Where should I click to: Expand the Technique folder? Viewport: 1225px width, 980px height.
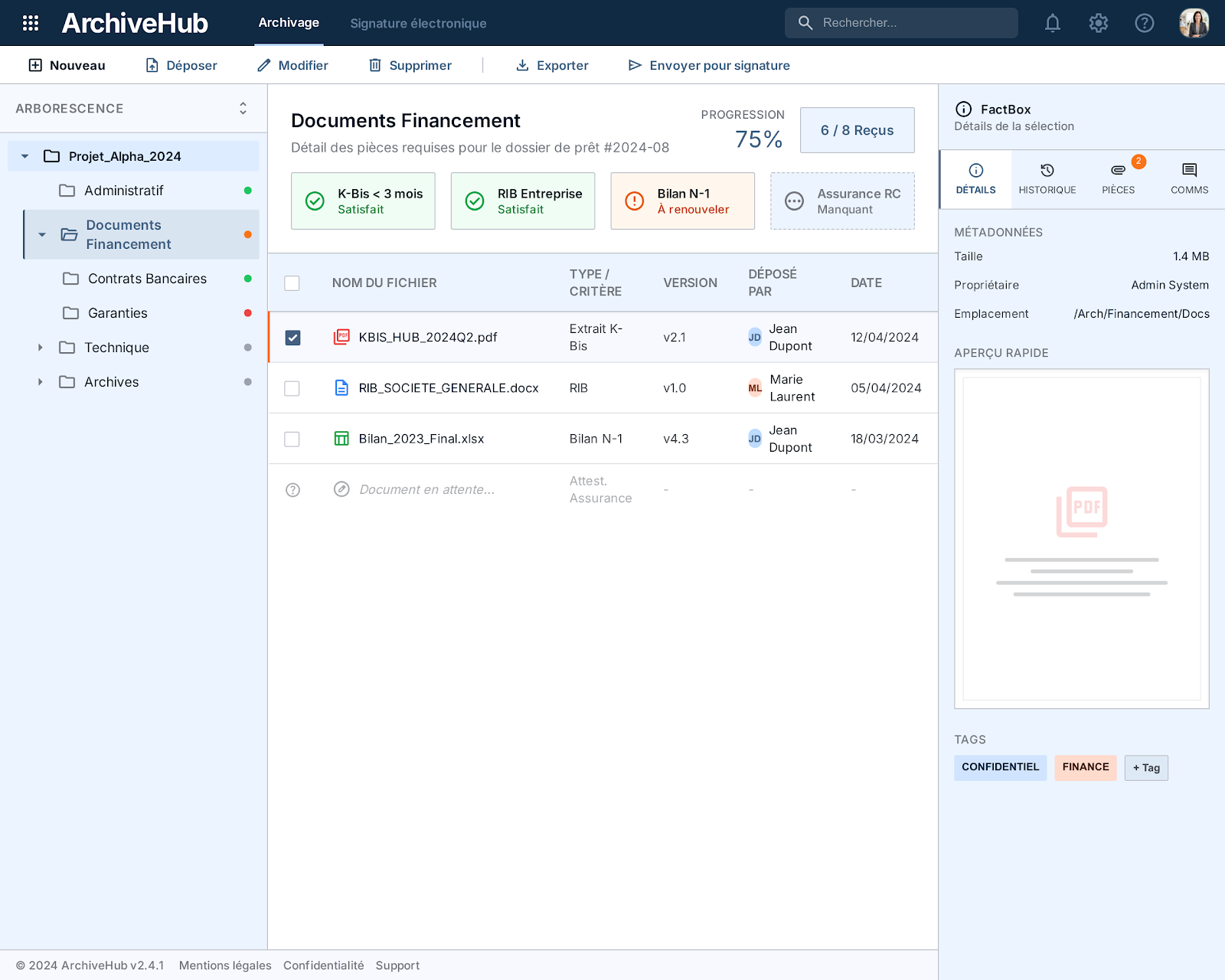[40, 348]
